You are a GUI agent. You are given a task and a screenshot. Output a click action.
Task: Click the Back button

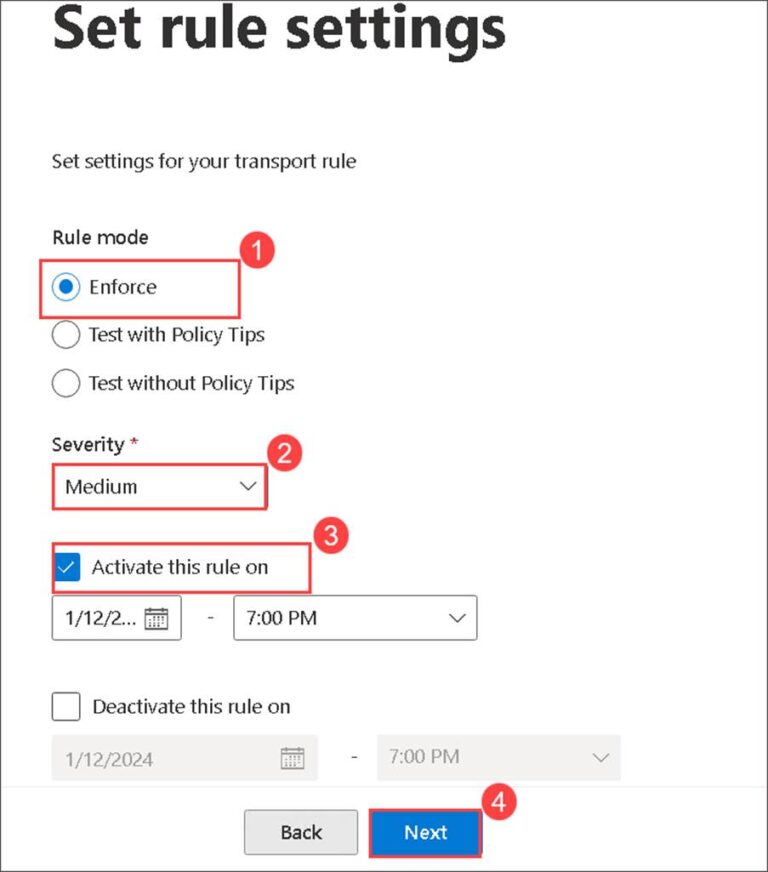pos(300,832)
